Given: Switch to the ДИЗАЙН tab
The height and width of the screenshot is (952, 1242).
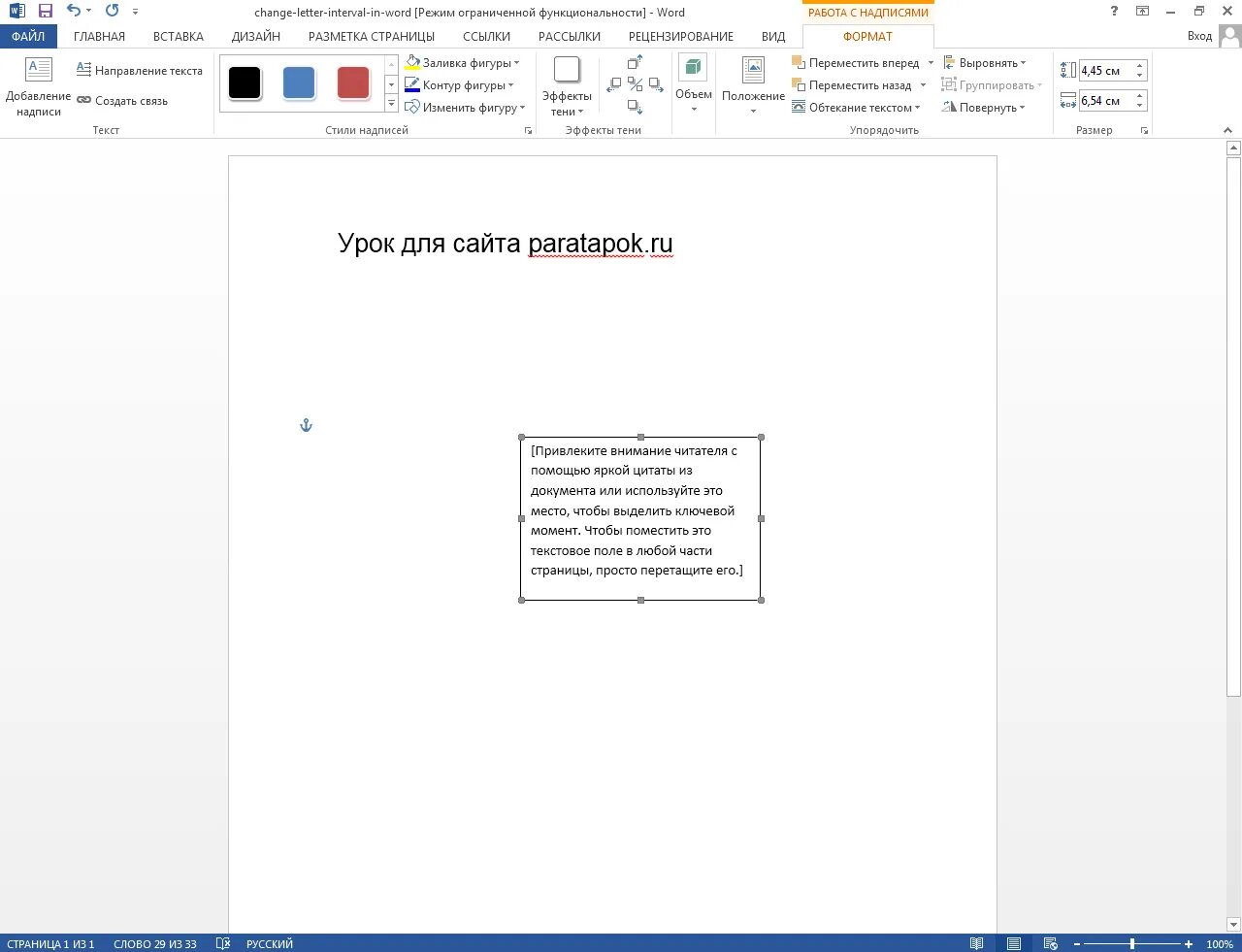Looking at the screenshot, I should click(256, 36).
